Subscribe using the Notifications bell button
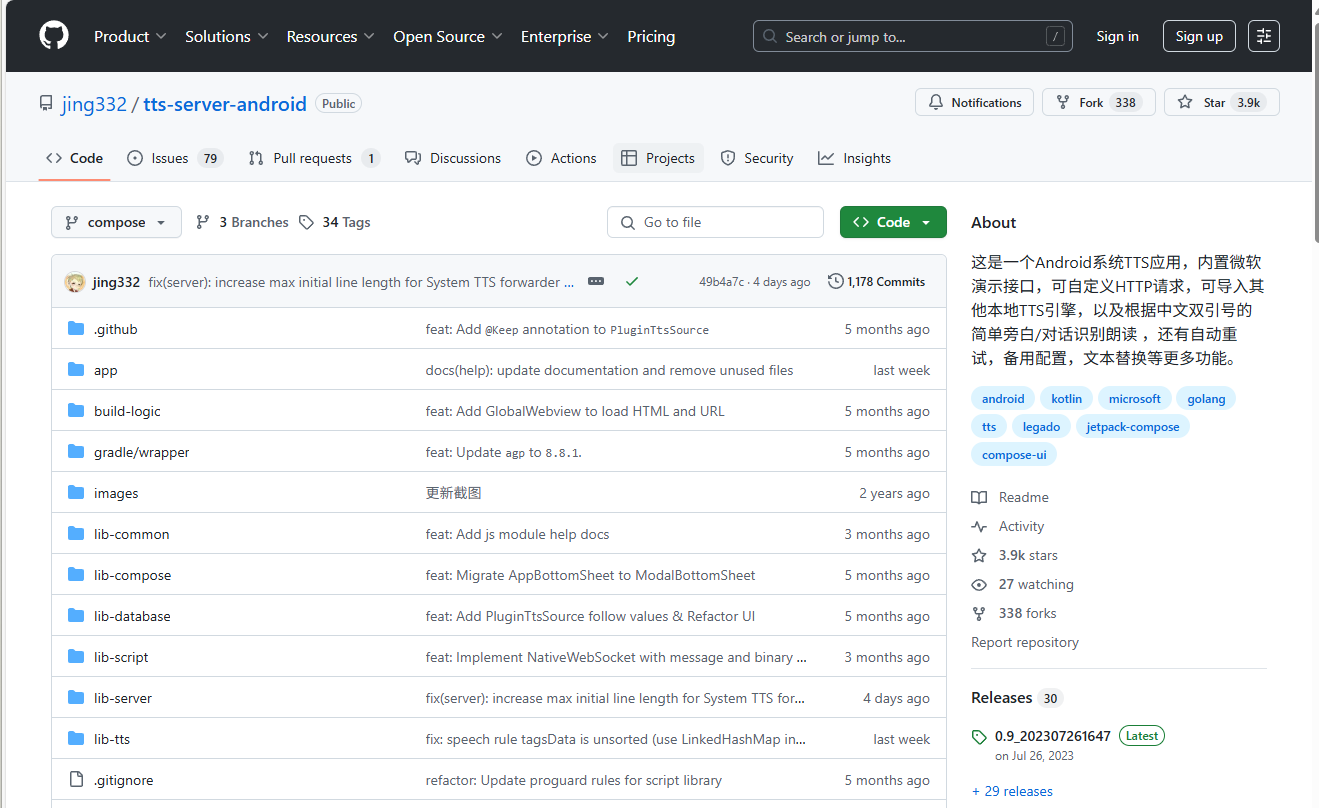 coord(974,101)
